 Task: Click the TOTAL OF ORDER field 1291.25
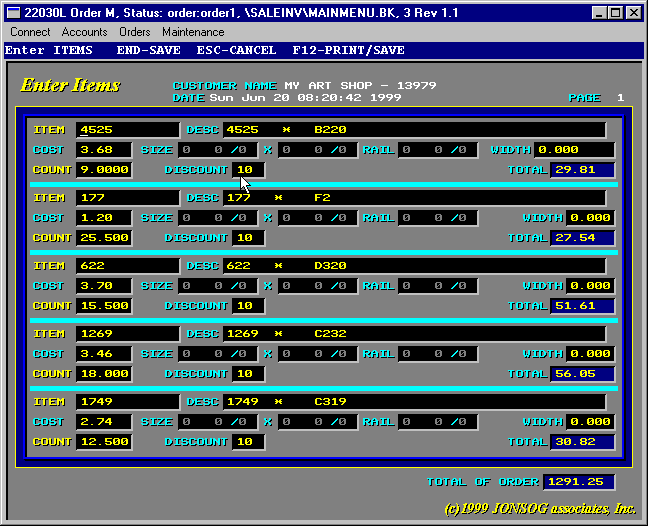click(x=579, y=482)
